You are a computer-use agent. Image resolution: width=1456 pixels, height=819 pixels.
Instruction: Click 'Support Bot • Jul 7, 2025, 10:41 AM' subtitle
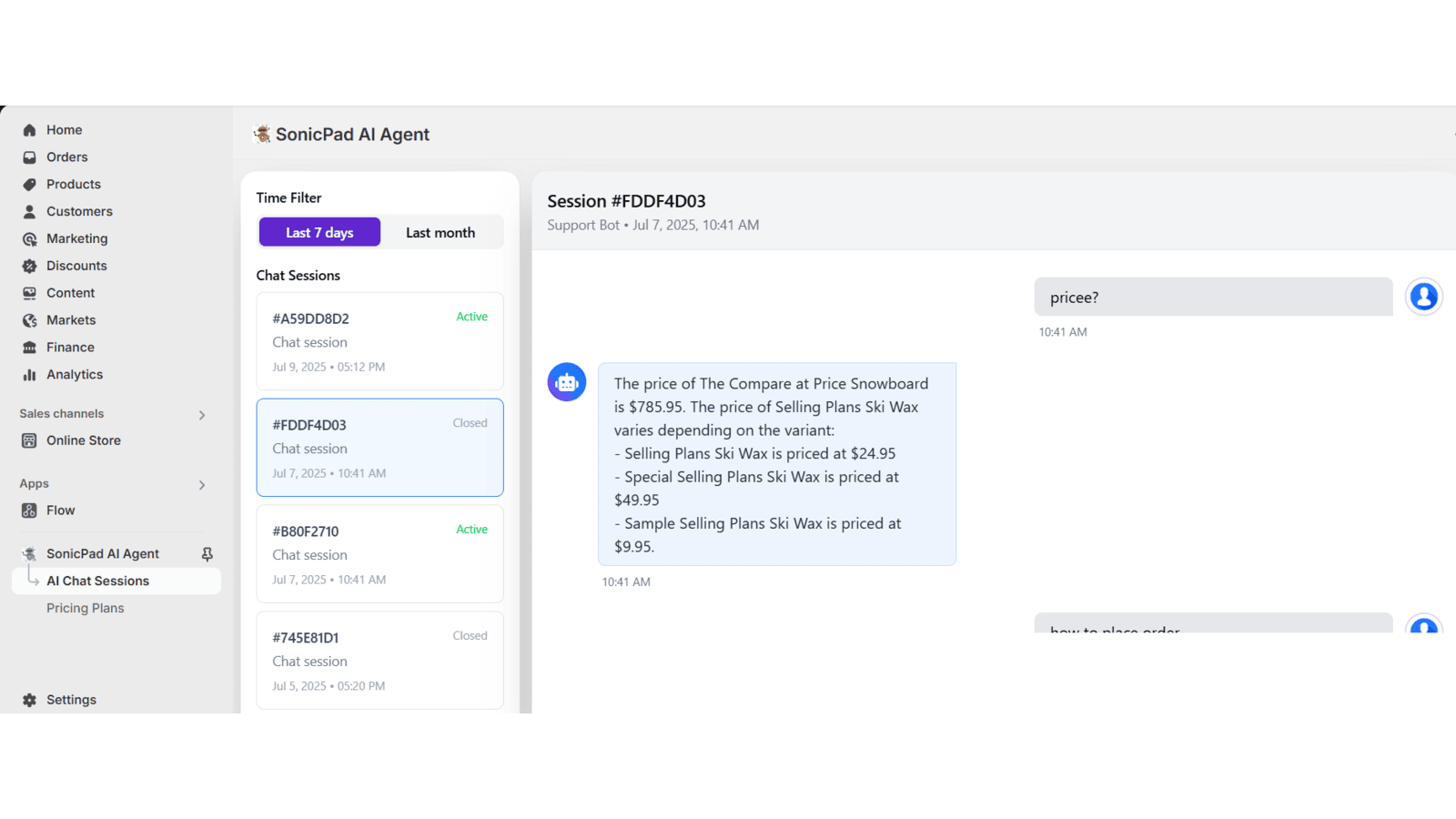click(652, 226)
